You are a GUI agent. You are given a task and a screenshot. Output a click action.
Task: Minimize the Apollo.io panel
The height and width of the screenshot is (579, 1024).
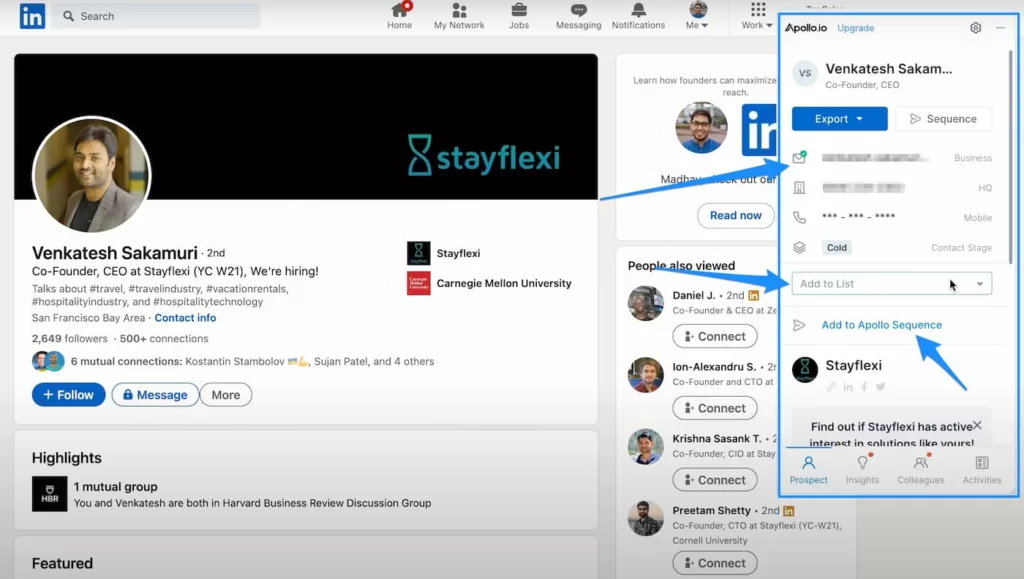pyautogui.click(x=1000, y=28)
